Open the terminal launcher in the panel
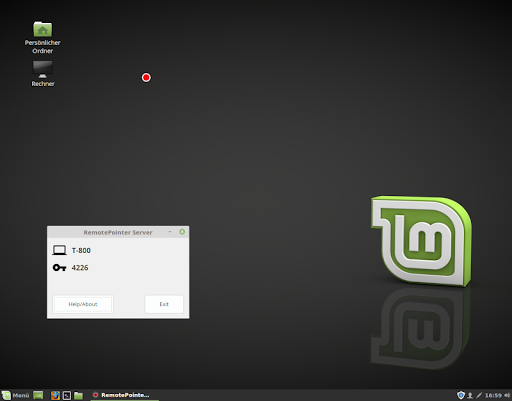The width and height of the screenshot is (512, 401). point(67,395)
